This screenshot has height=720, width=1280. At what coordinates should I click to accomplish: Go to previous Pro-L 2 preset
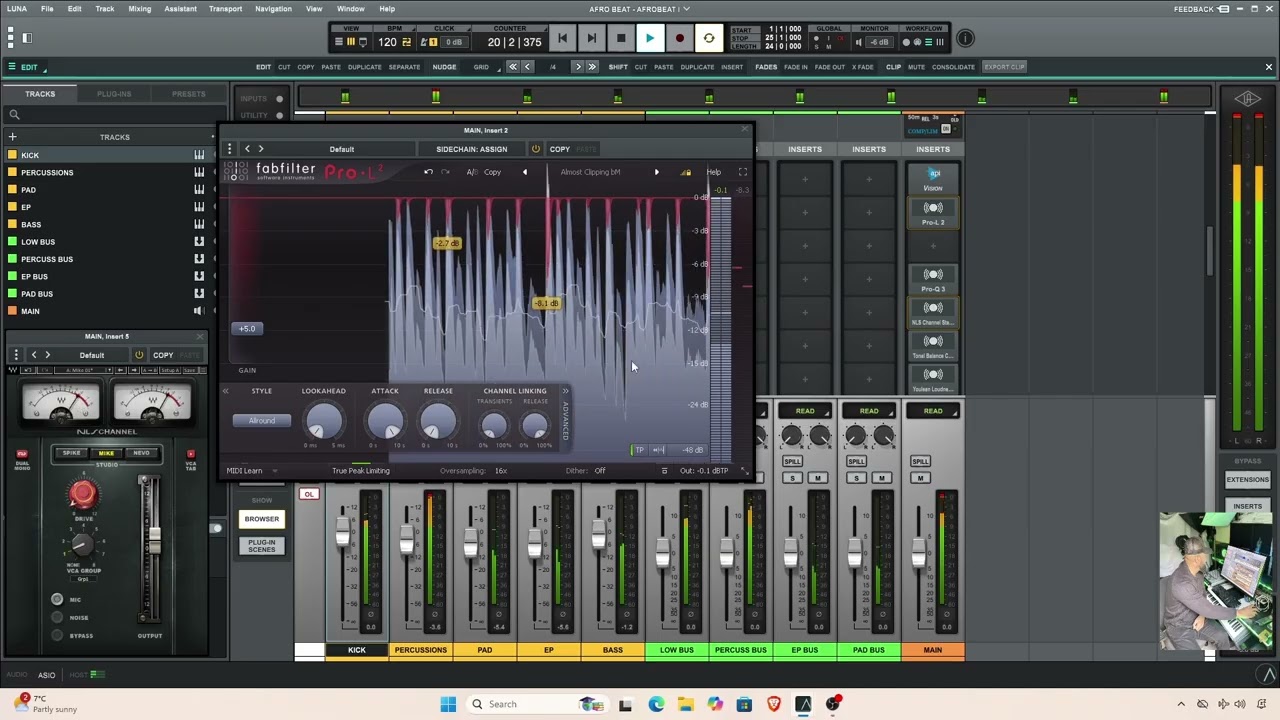524,172
